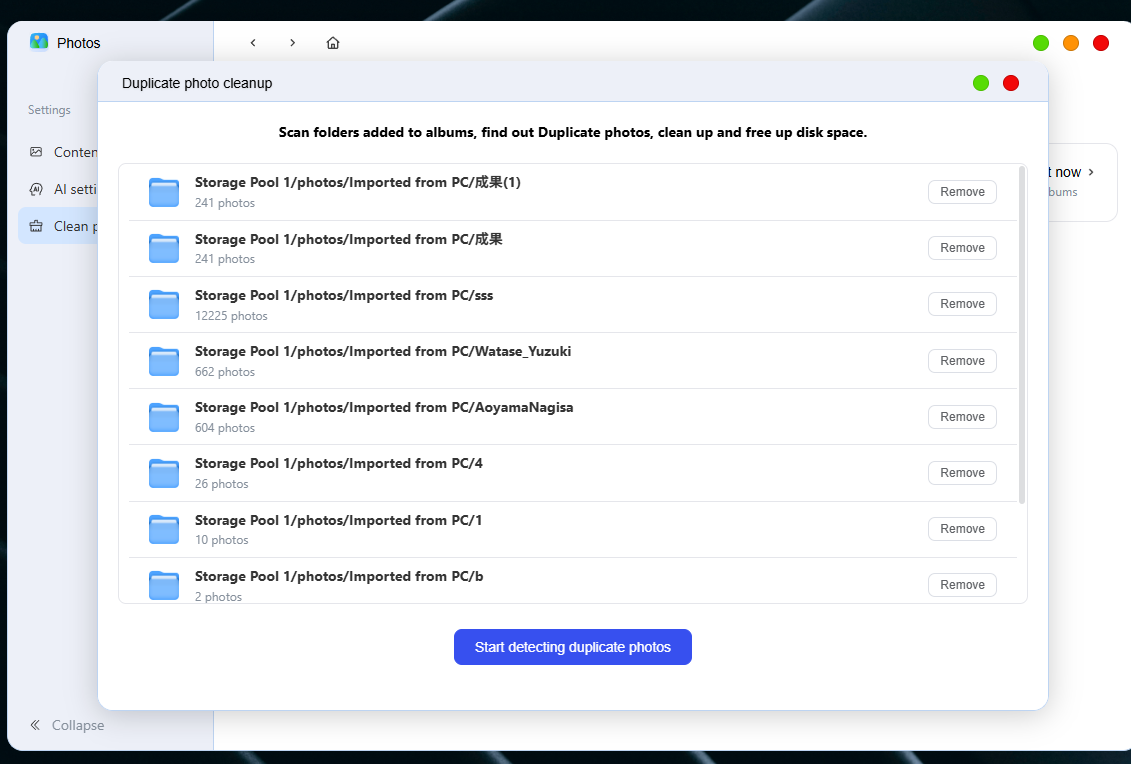The image size is (1131, 764).
Task: Click the Clean sidebar icon
Action: tap(36, 226)
